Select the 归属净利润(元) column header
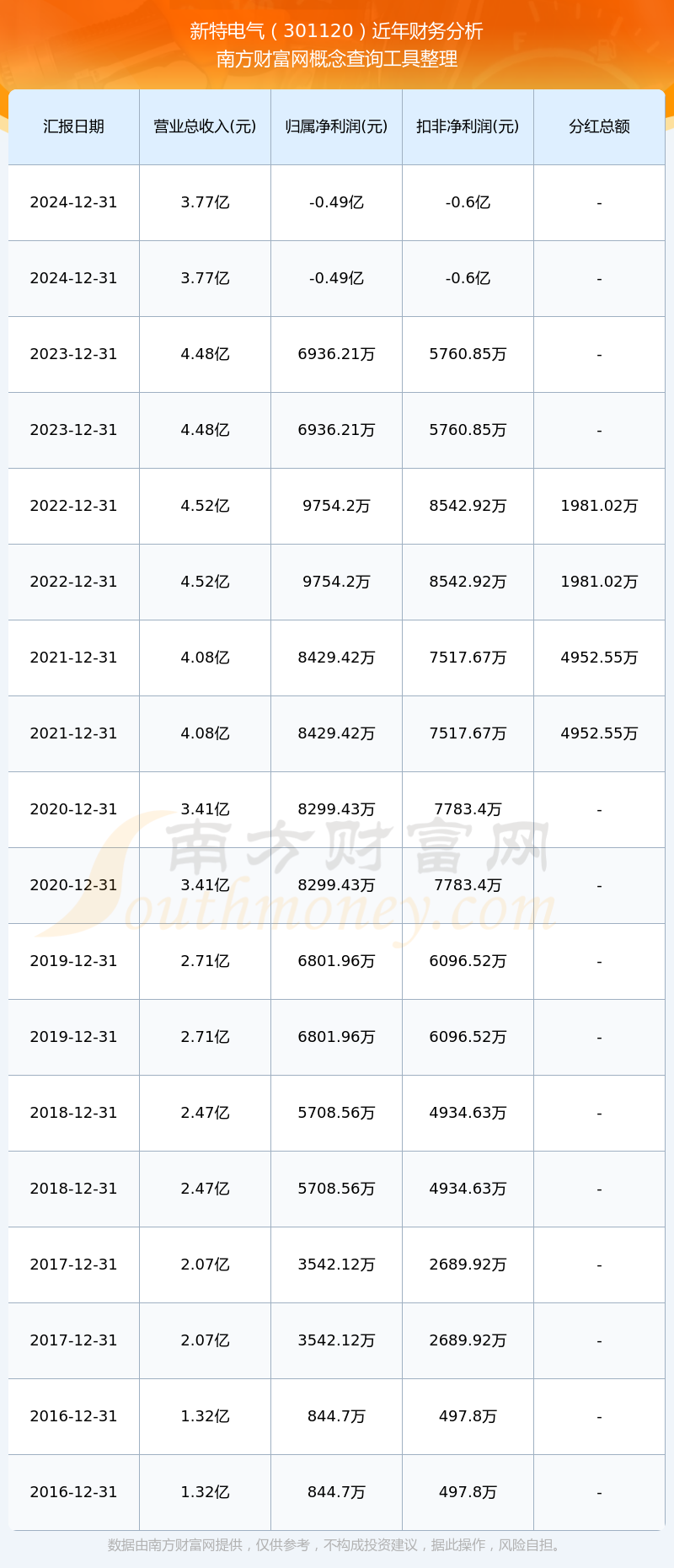674x1568 pixels. pos(336,126)
